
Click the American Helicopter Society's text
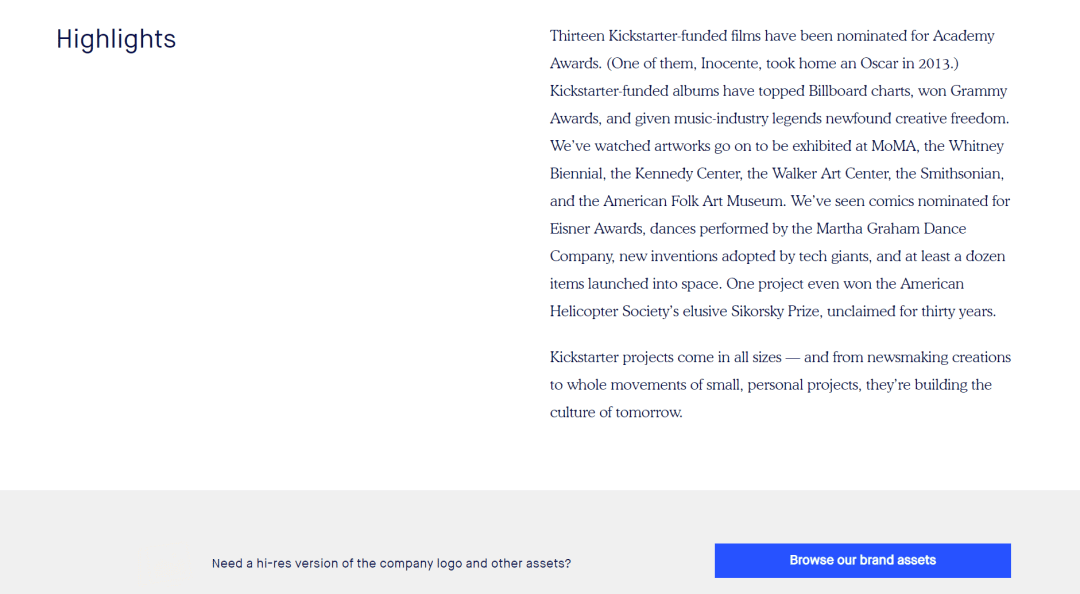(932, 284)
